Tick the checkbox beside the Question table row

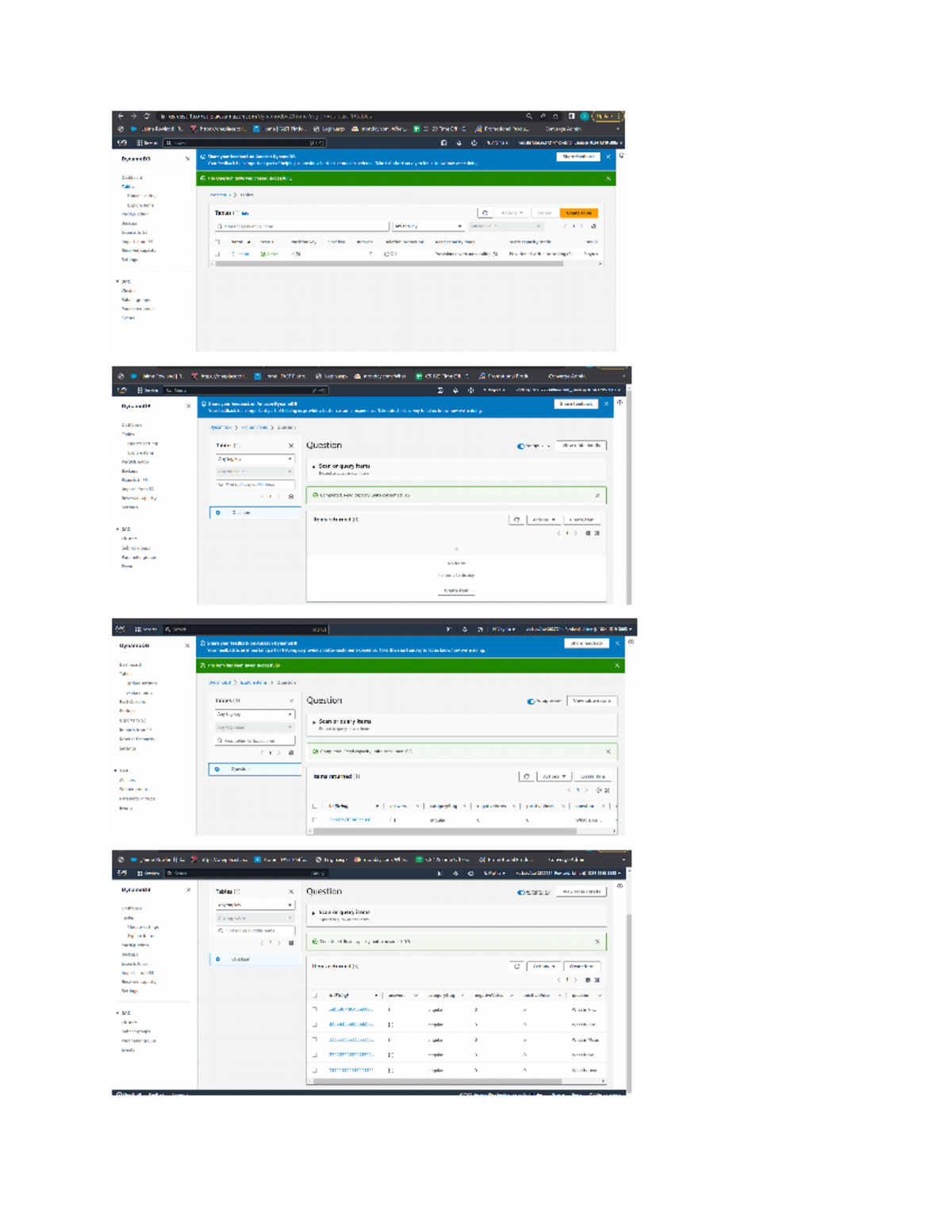click(217, 254)
